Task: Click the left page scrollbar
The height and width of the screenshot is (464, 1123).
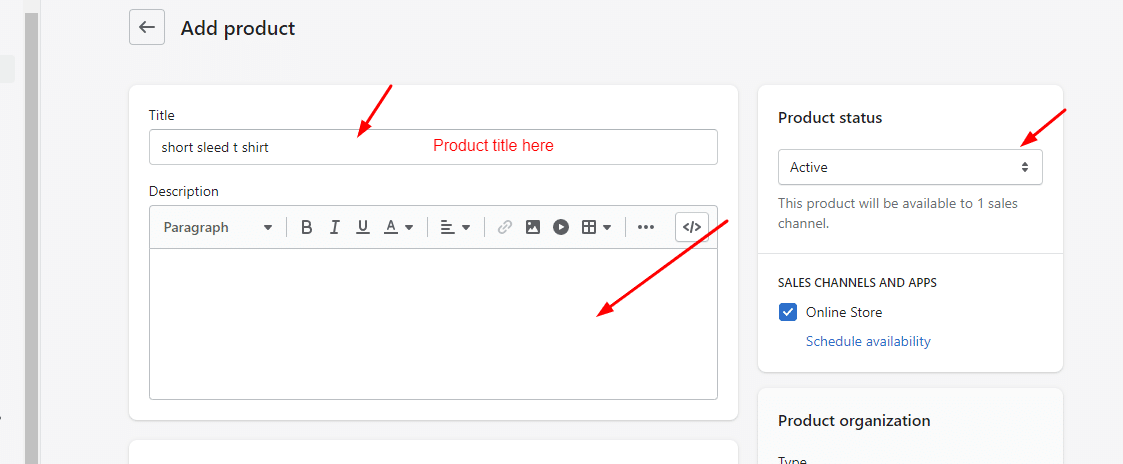Action: pos(32,236)
